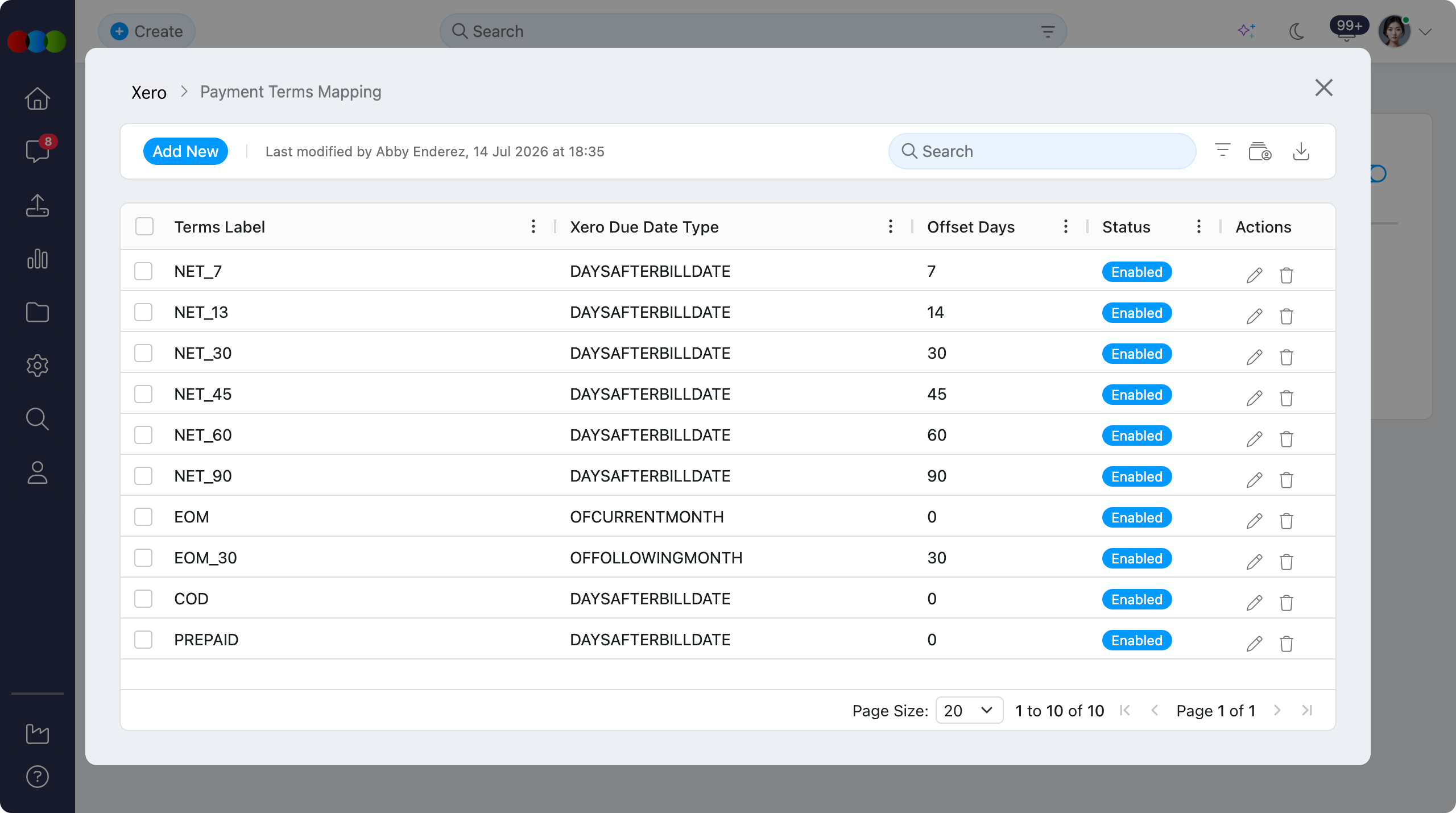The width and height of the screenshot is (1456, 813).
Task: Open the Status column menu
Action: point(1198,226)
